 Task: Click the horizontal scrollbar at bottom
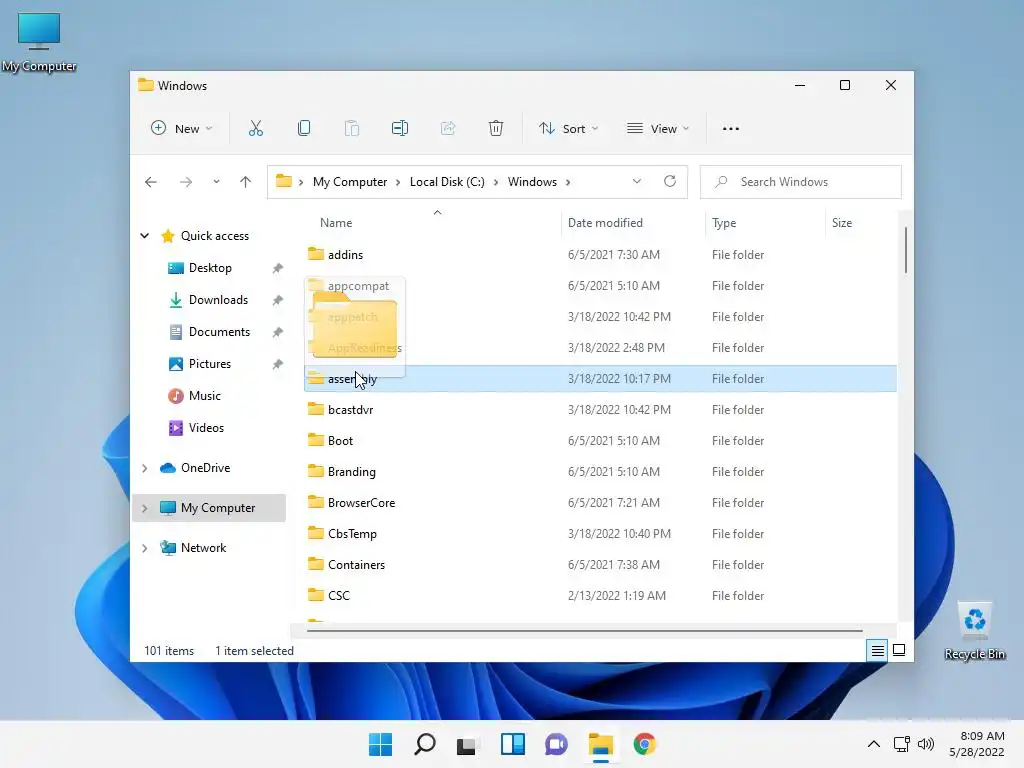pyautogui.click(x=584, y=631)
